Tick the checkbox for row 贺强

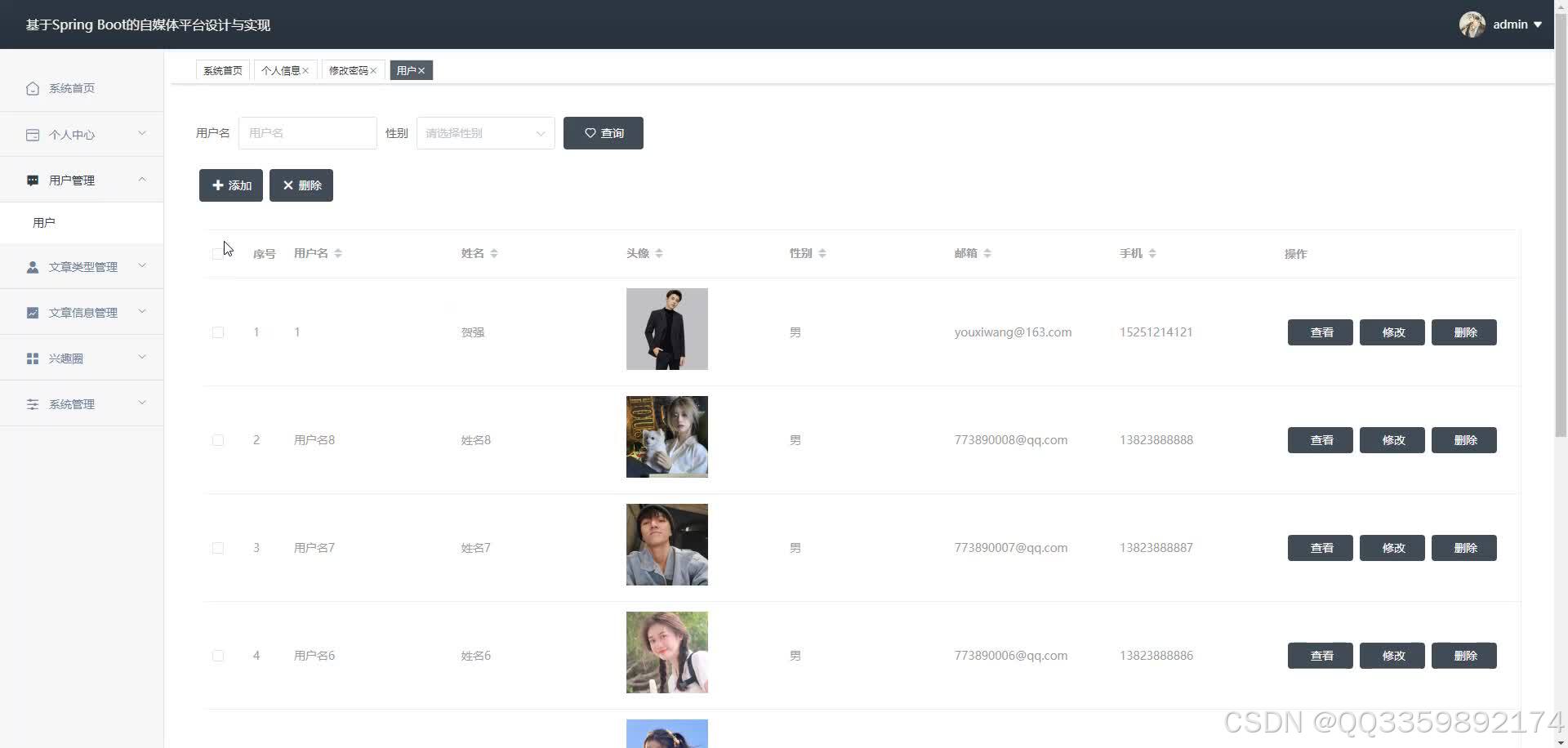(218, 332)
